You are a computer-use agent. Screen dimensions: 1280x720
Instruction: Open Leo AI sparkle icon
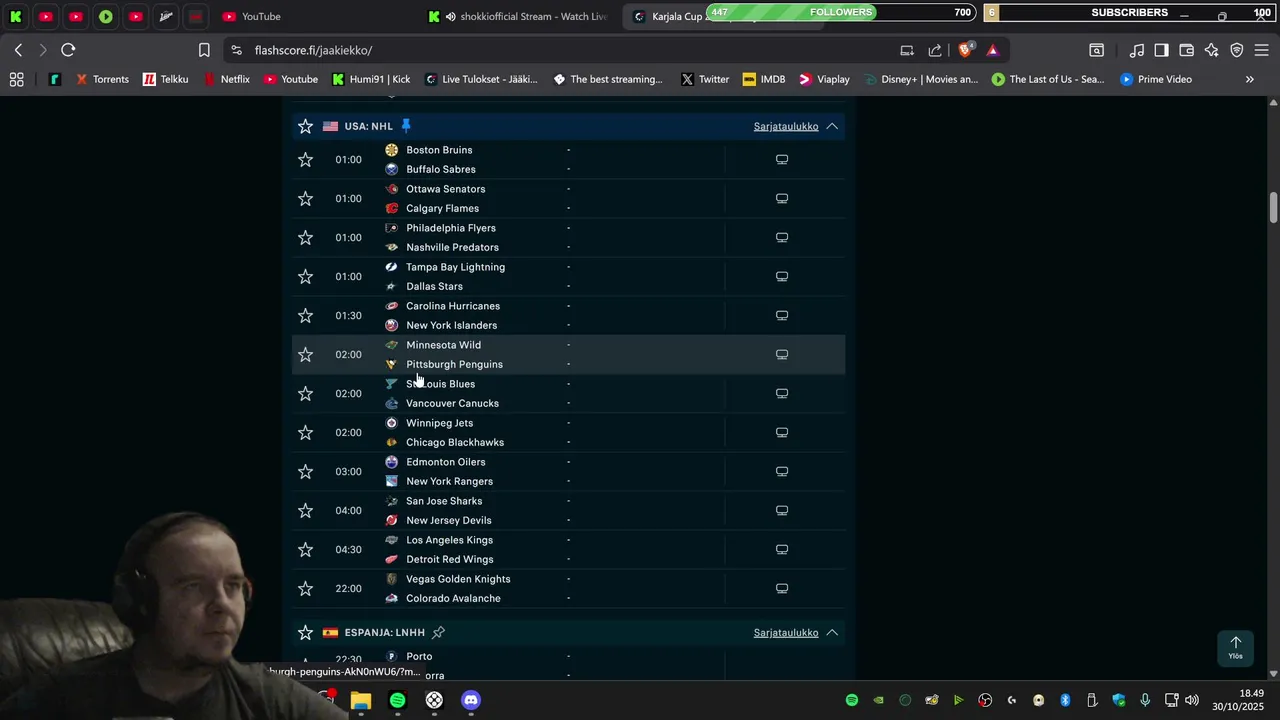(1212, 50)
